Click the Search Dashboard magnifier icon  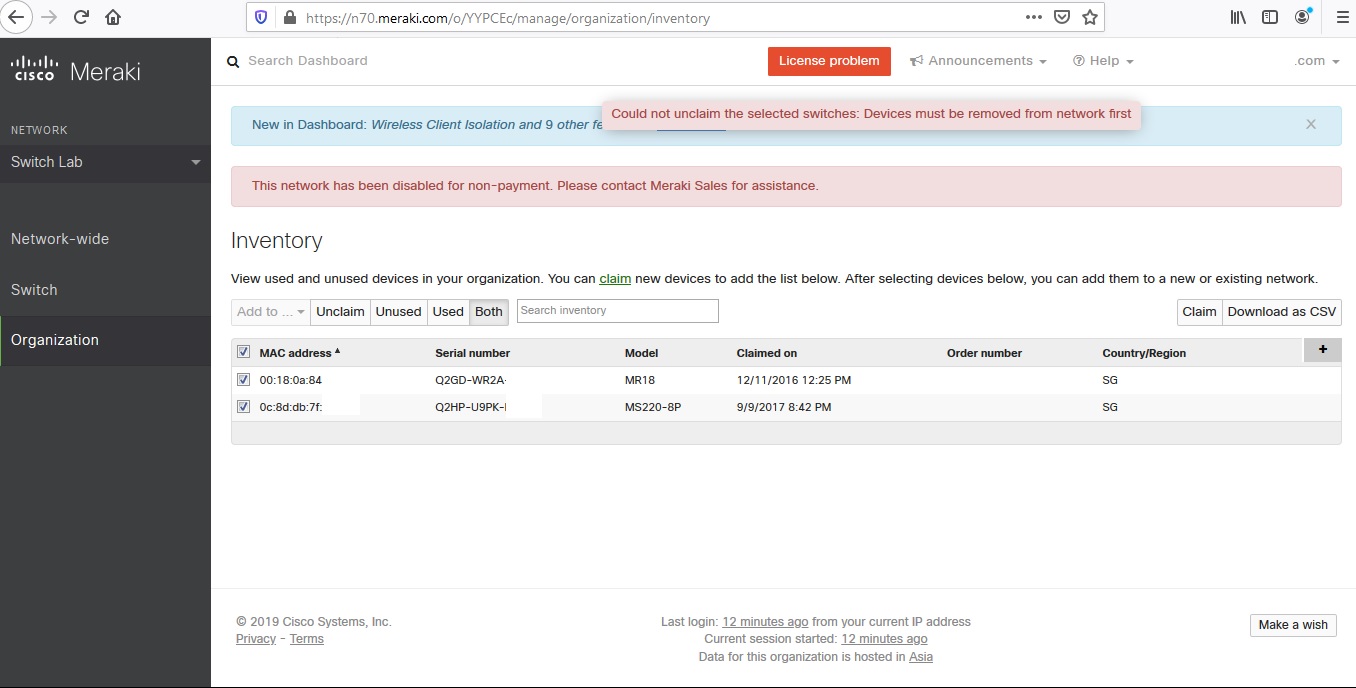pos(232,60)
